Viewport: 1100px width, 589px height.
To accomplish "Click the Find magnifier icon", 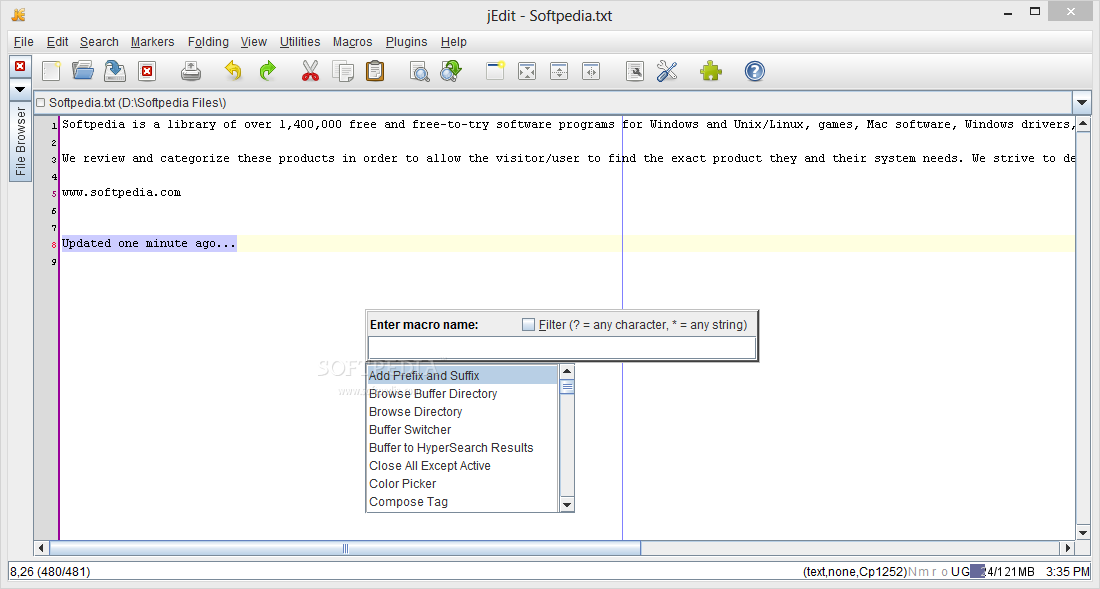I will click(x=420, y=71).
